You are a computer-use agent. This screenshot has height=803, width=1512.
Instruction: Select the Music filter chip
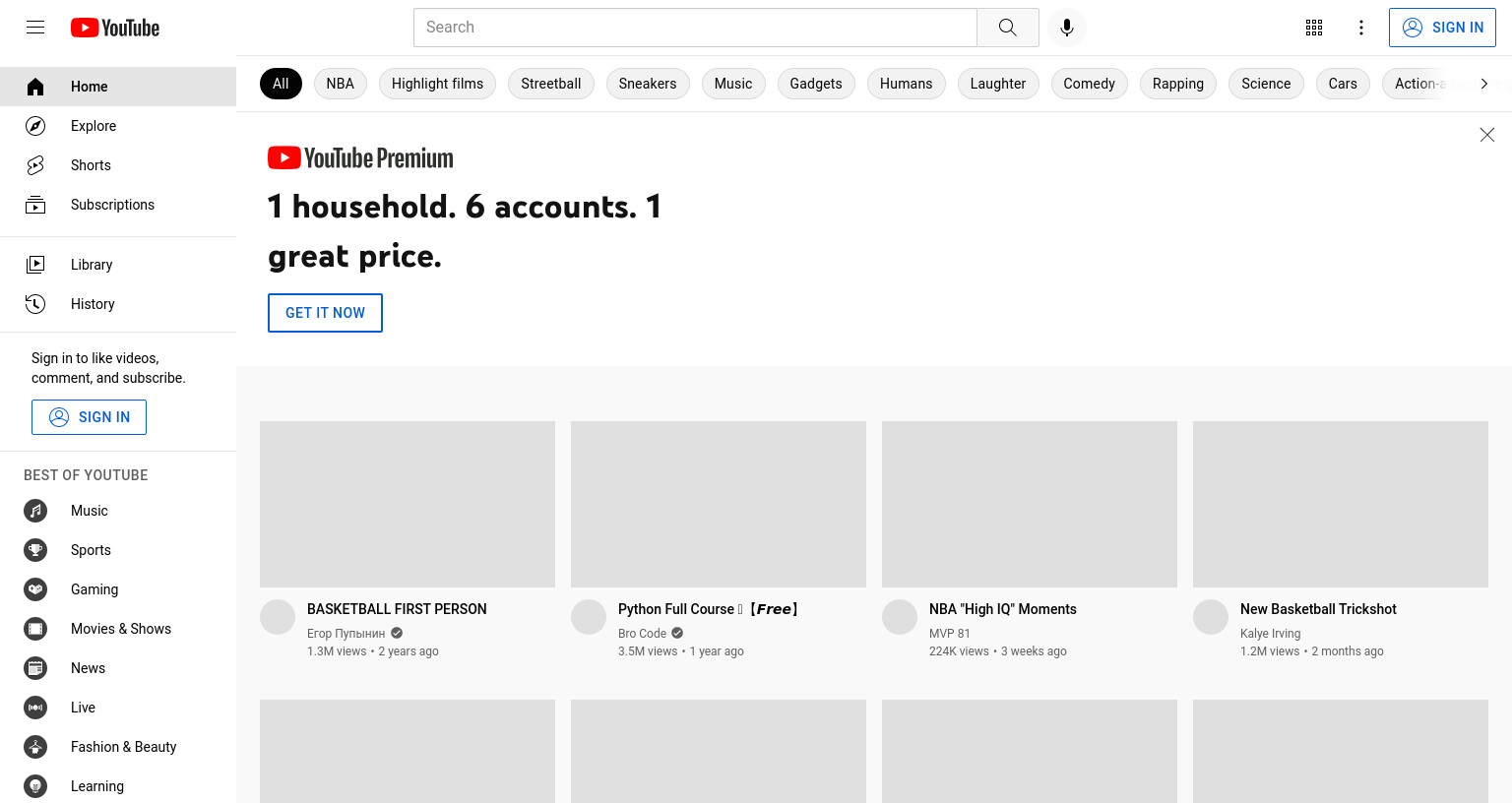click(733, 84)
